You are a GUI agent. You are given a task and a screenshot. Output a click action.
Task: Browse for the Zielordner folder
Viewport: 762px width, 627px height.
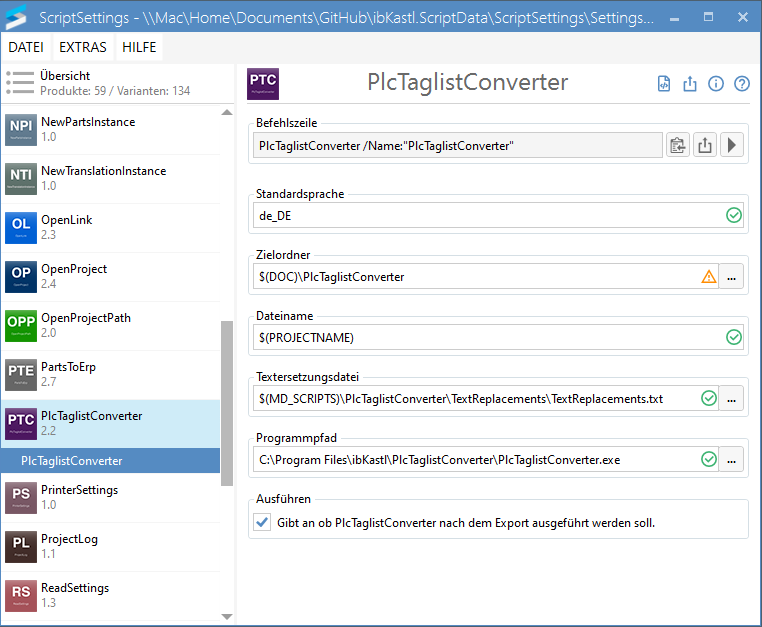coord(732,277)
